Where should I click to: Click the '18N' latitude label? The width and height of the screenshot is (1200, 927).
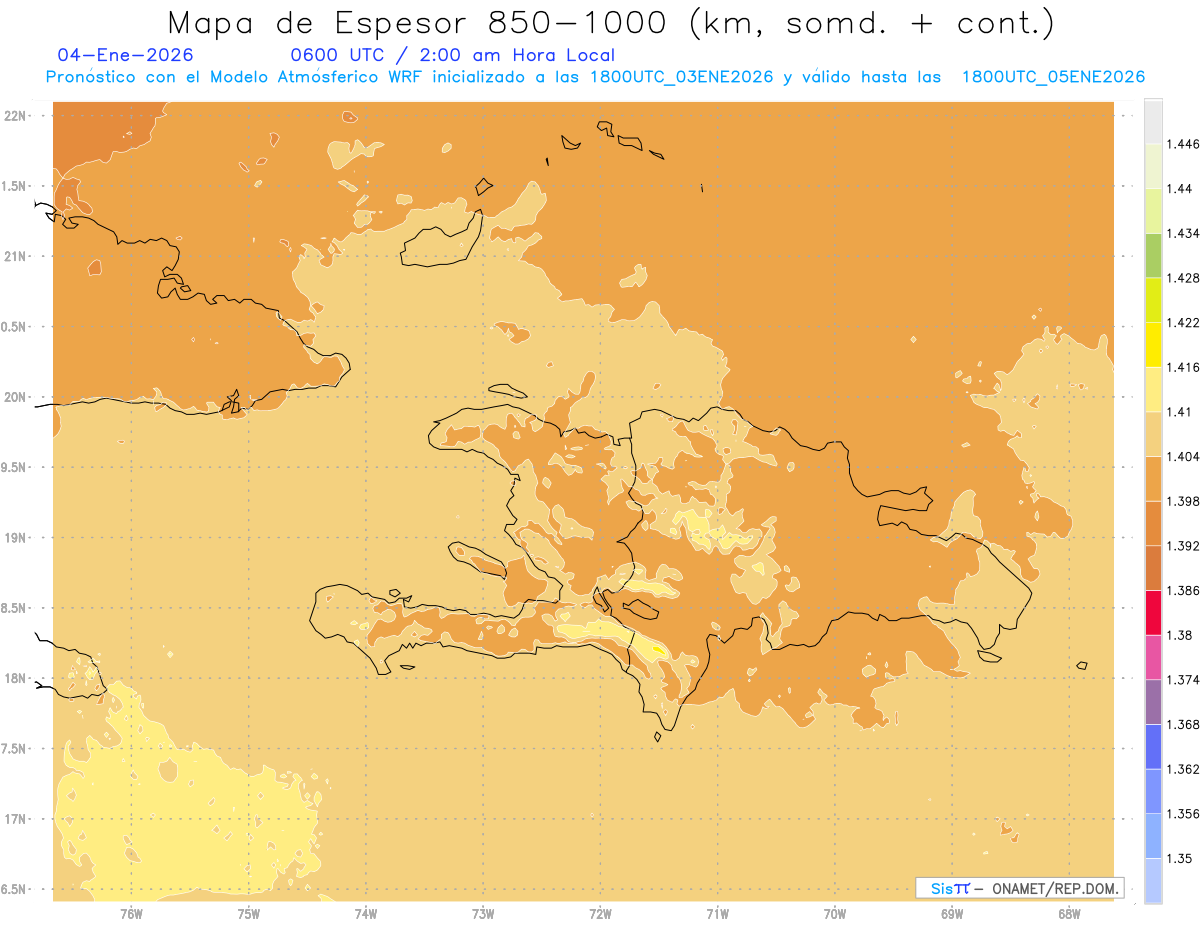(x=16, y=679)
